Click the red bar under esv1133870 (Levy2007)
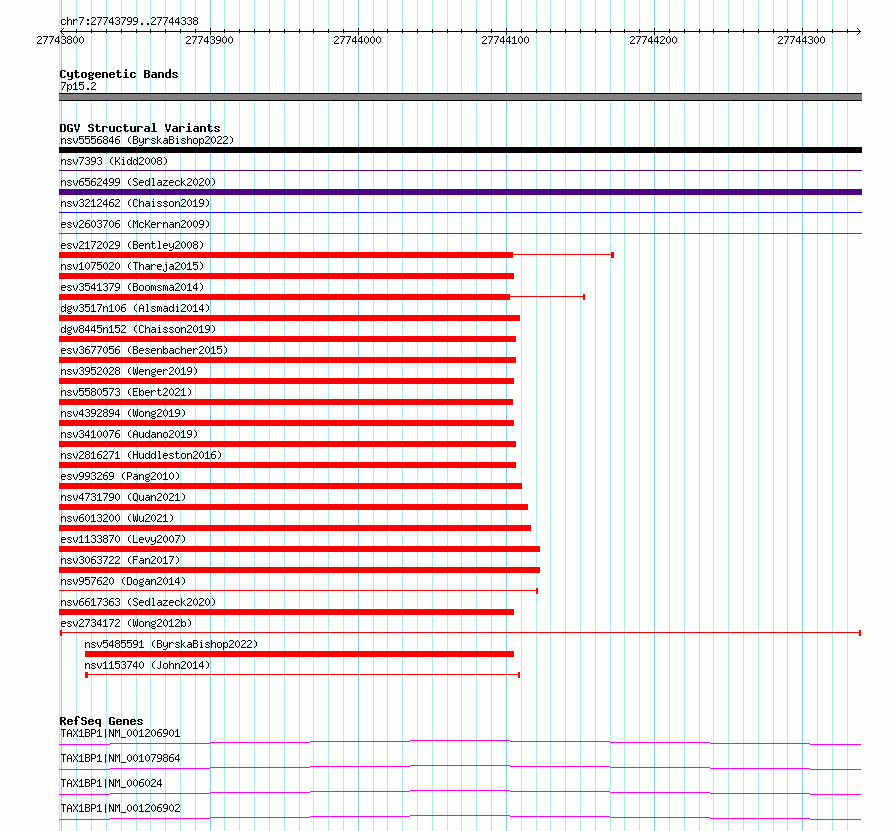Screen dimensions: 890x831 [300, 549]
